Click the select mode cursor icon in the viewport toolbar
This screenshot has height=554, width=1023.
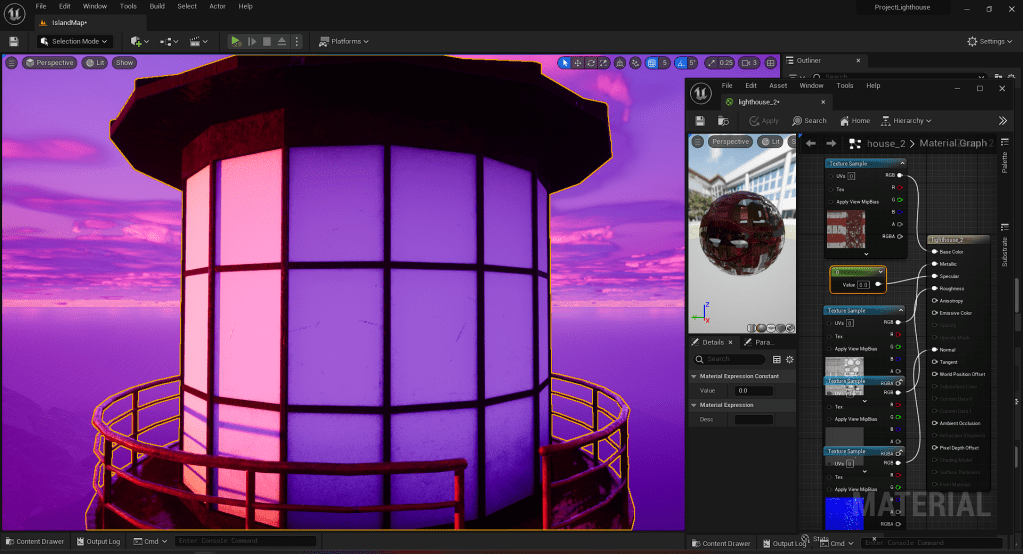pyautogui.click(x=565, y=63)
